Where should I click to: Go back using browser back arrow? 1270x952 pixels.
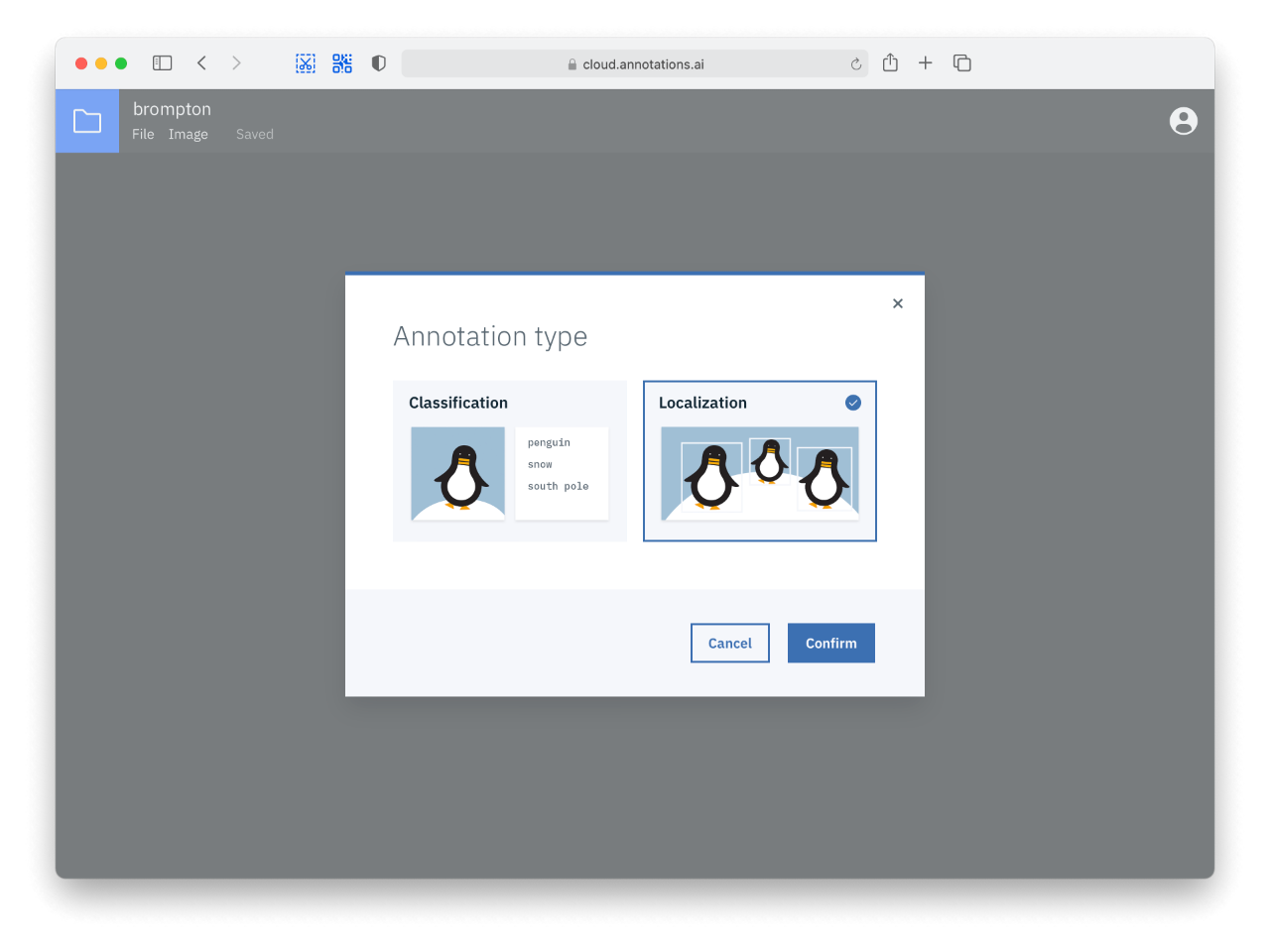201,63
